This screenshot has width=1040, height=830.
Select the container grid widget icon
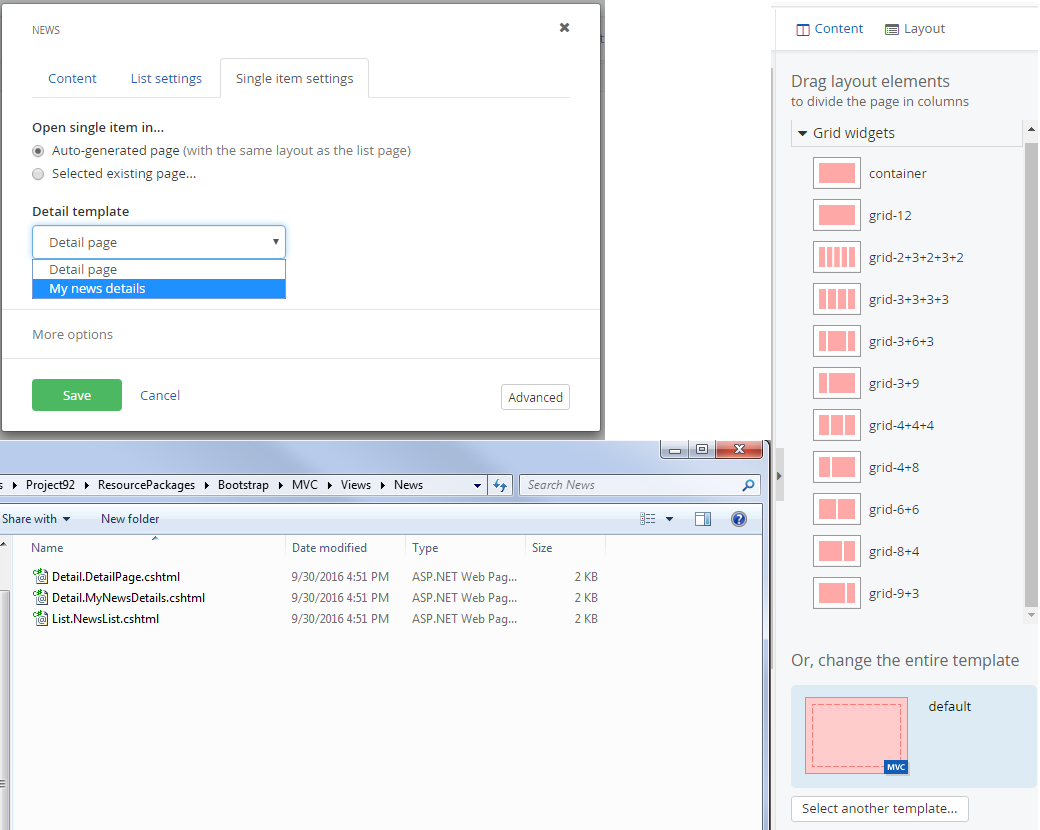[836, 172]
